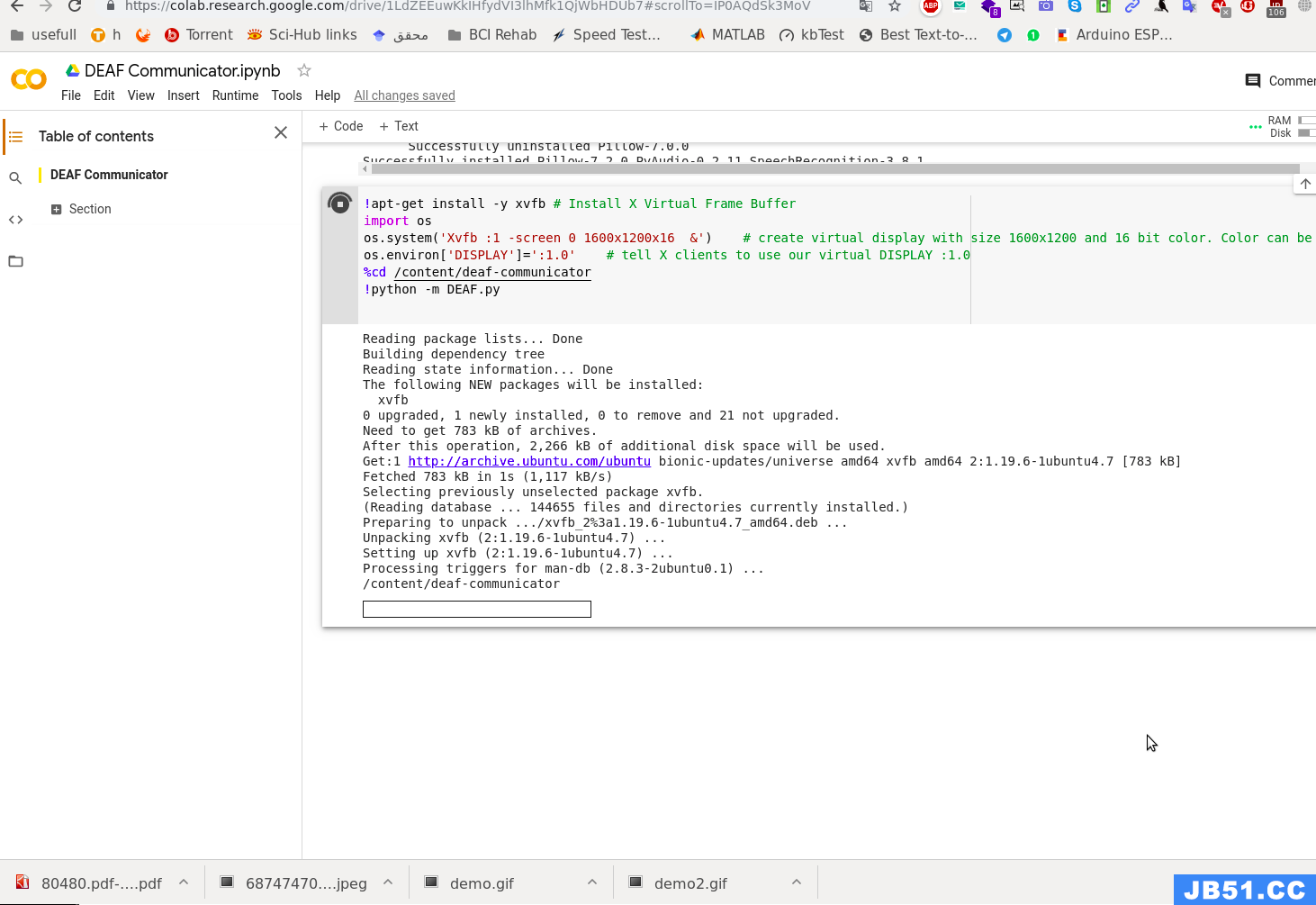Click the uBlock Origin extension icon
Image resolution: width=1316 pixels, height=905 pixels.
1248,5
